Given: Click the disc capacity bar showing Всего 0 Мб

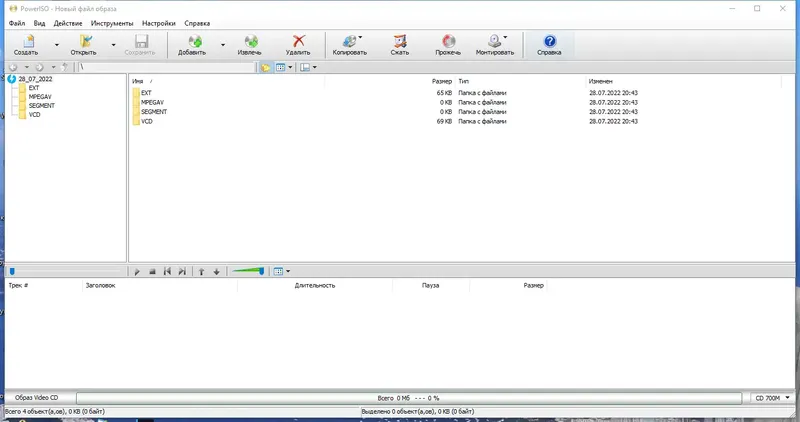Looking at the screenshot, I should point(409,398).
